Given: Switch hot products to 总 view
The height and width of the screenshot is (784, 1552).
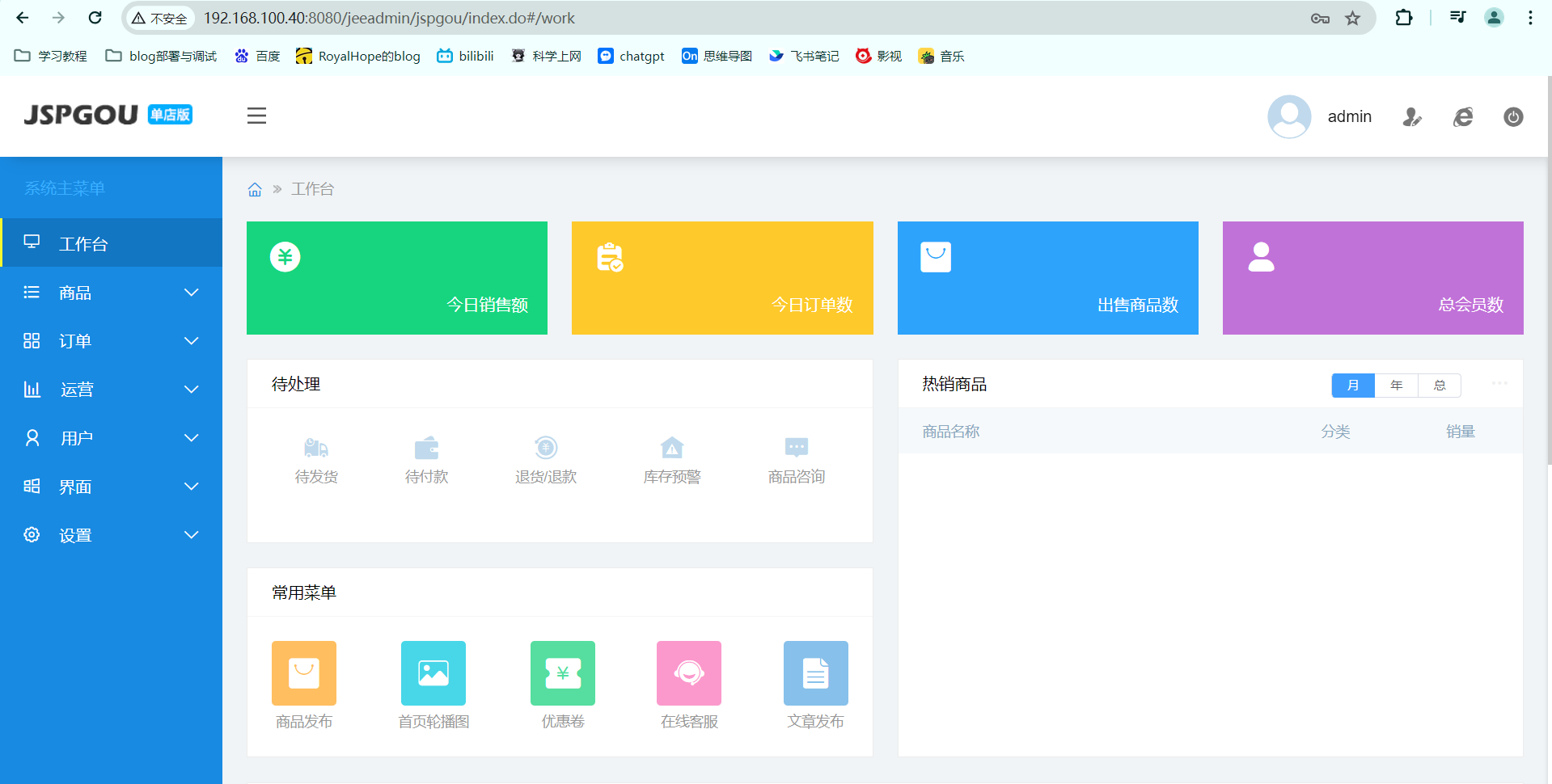Looking at the screenshot, I should tap(1439, 386).
